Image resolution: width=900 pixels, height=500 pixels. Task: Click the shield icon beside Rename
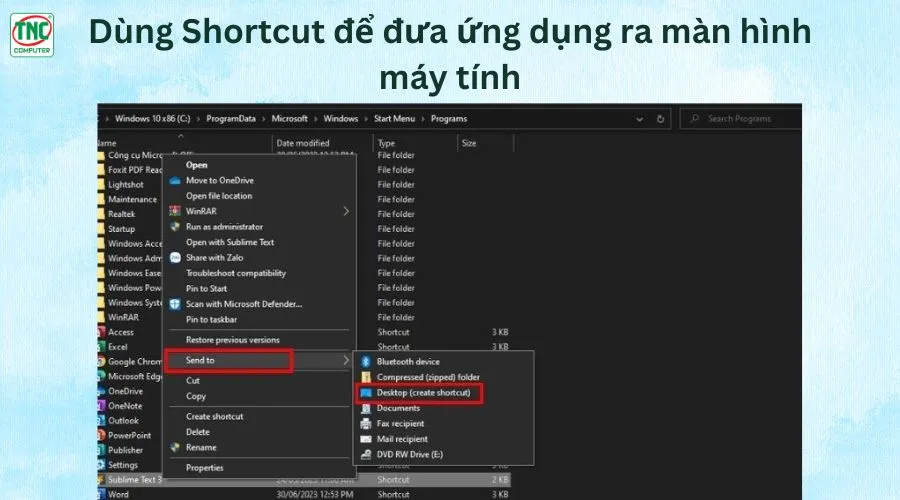tap(175, 447)
